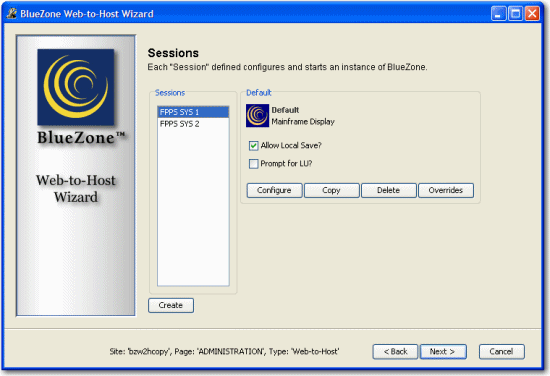Click the BlueZone logo in sidebar

pos(76,87)
